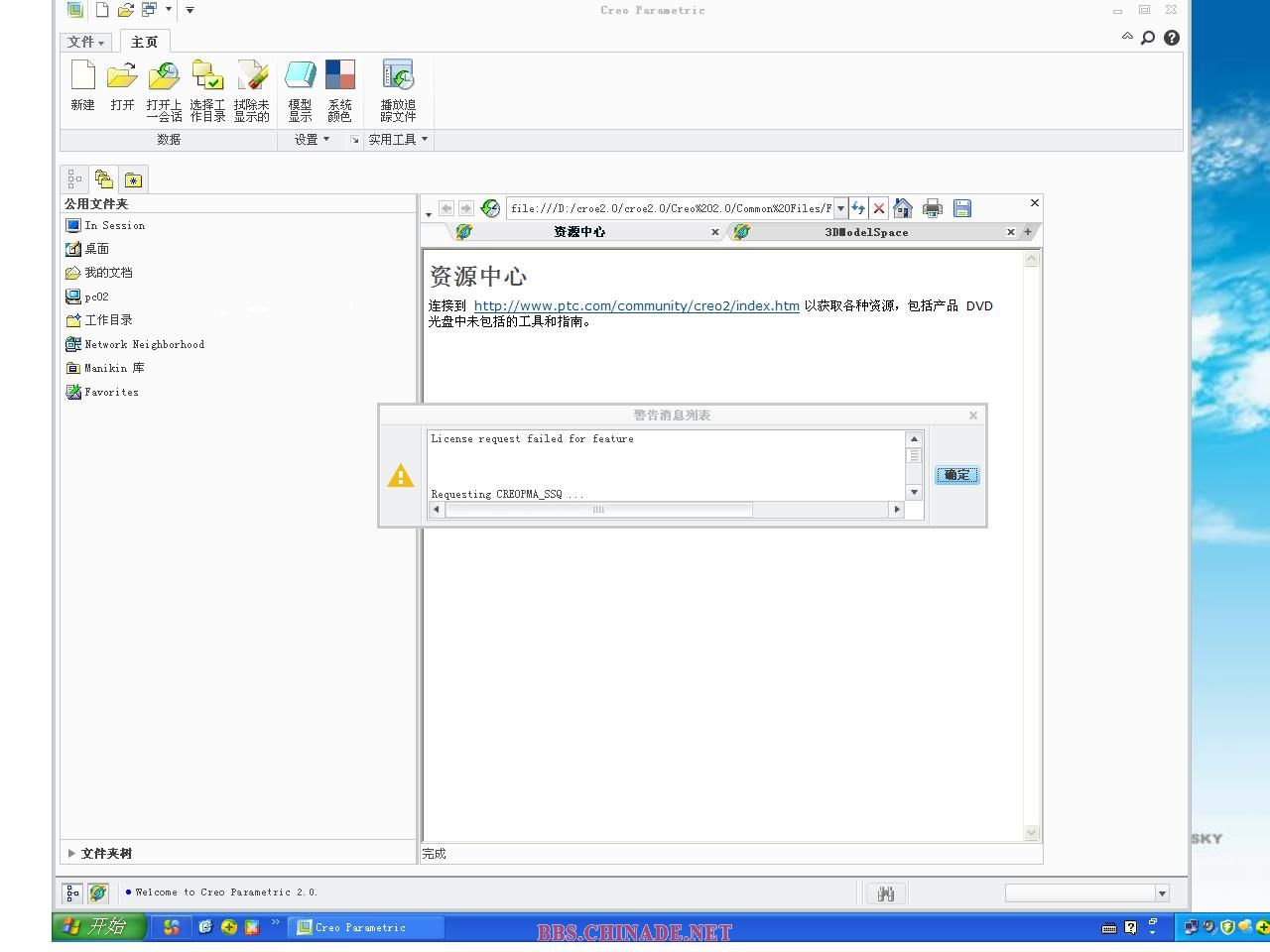Expand the 设置 (Settings) group dropdown
The image size is (1270, 952).
(312, 140)
